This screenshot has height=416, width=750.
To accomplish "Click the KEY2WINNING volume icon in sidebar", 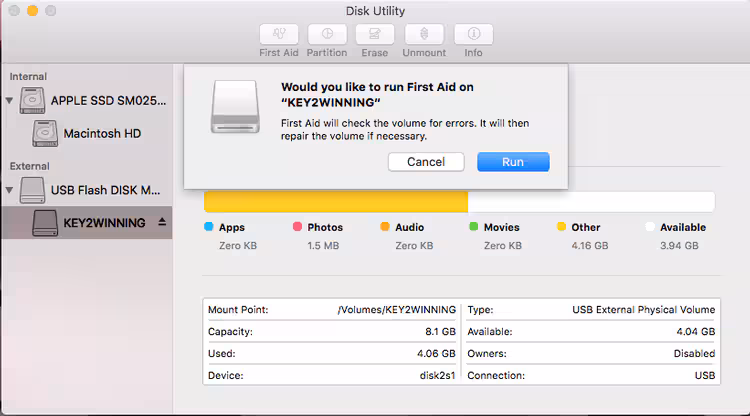I will click(x=45, y=223).
